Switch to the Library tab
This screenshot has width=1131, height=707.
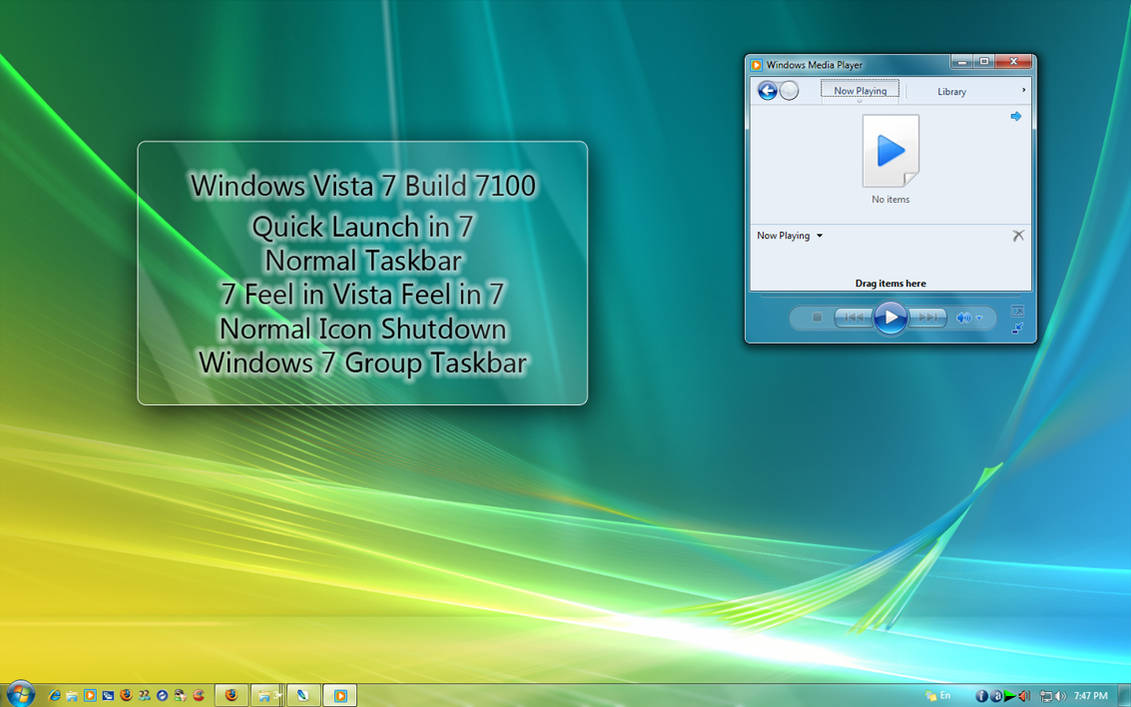tap(952, 90)
